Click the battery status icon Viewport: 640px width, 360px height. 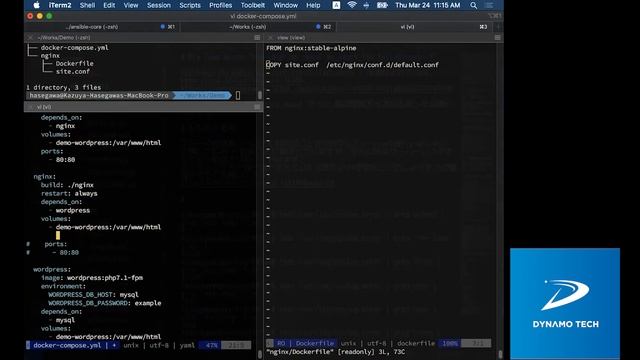(x=382, y=5)
